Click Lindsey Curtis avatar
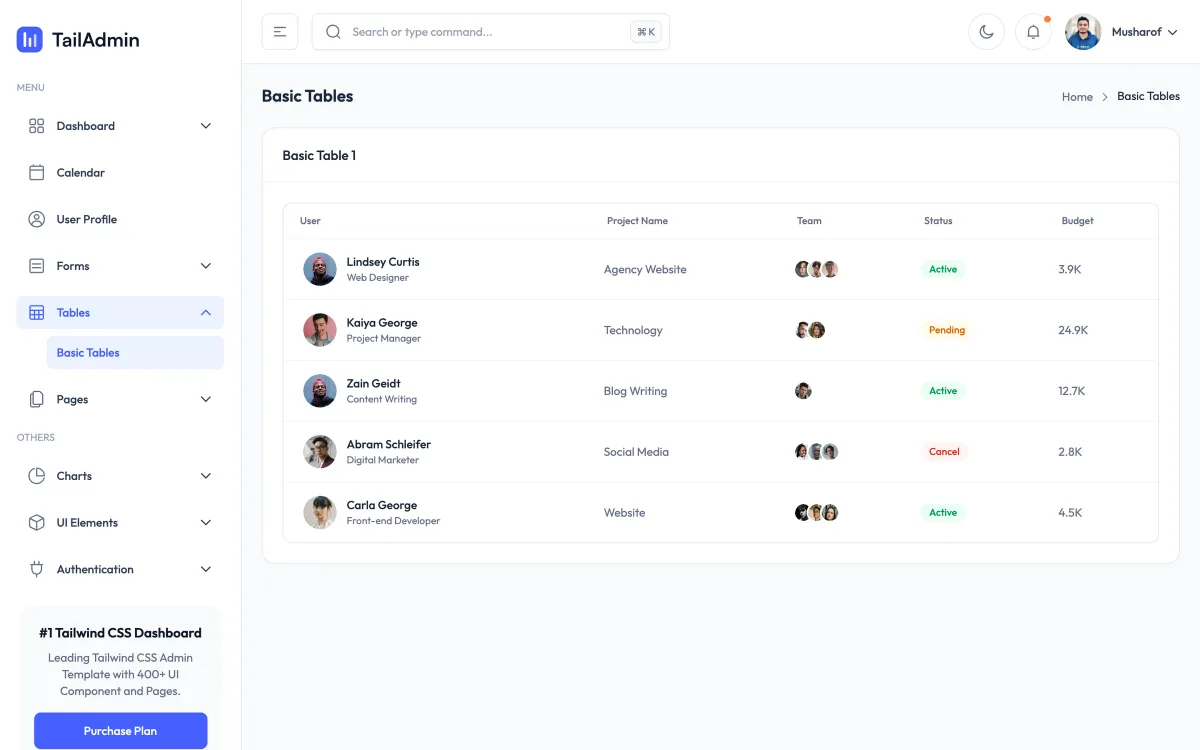The image size is (1200, 750). click(x=320, y=269)
